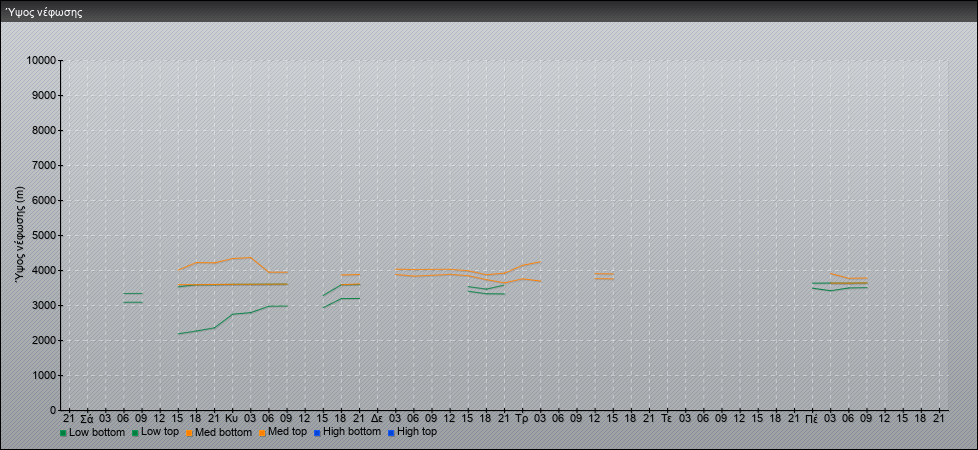This screenshot has height=450, width=978.
Task: Click the Πέ day label on time axis
Action: [x=812, y=419]
